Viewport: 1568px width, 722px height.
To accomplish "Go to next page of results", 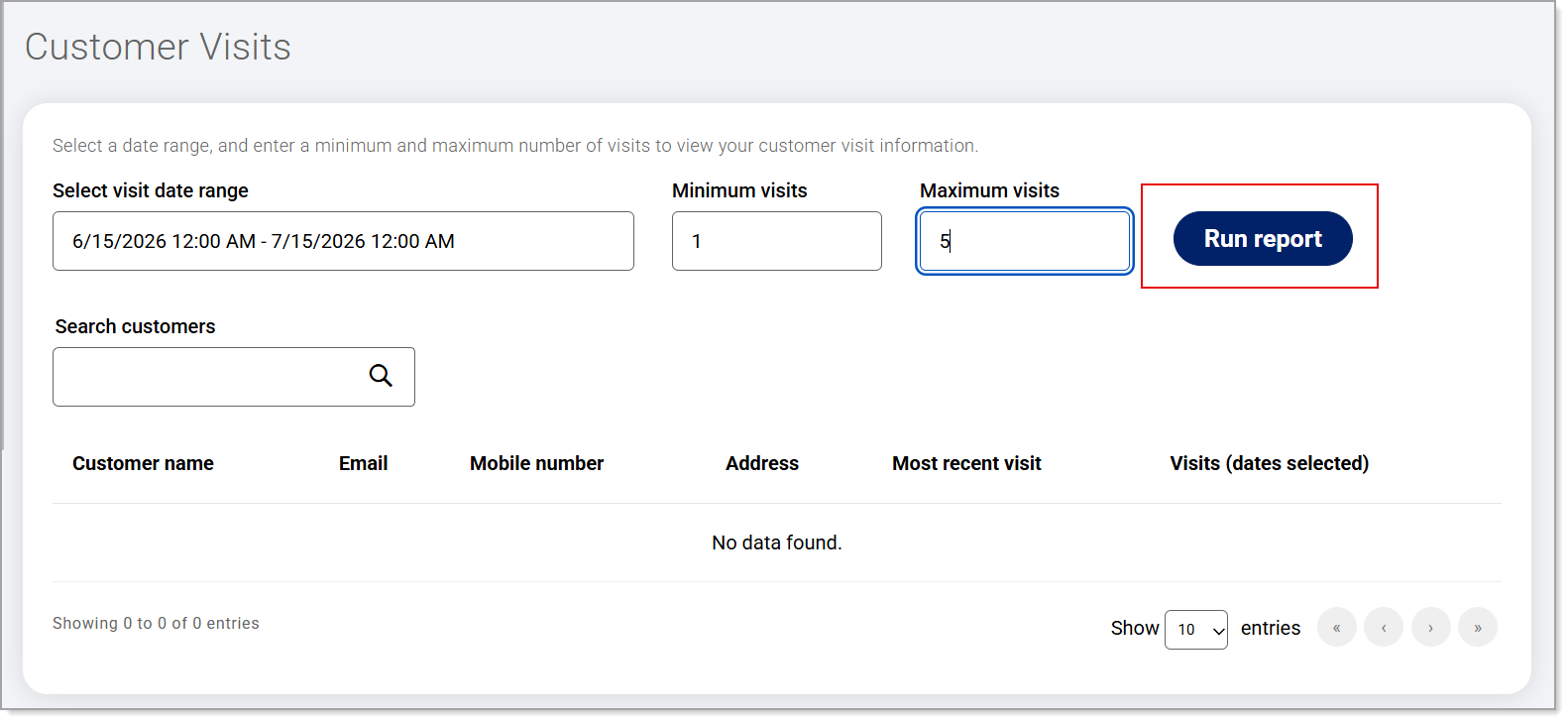I will coord(1430,627).
